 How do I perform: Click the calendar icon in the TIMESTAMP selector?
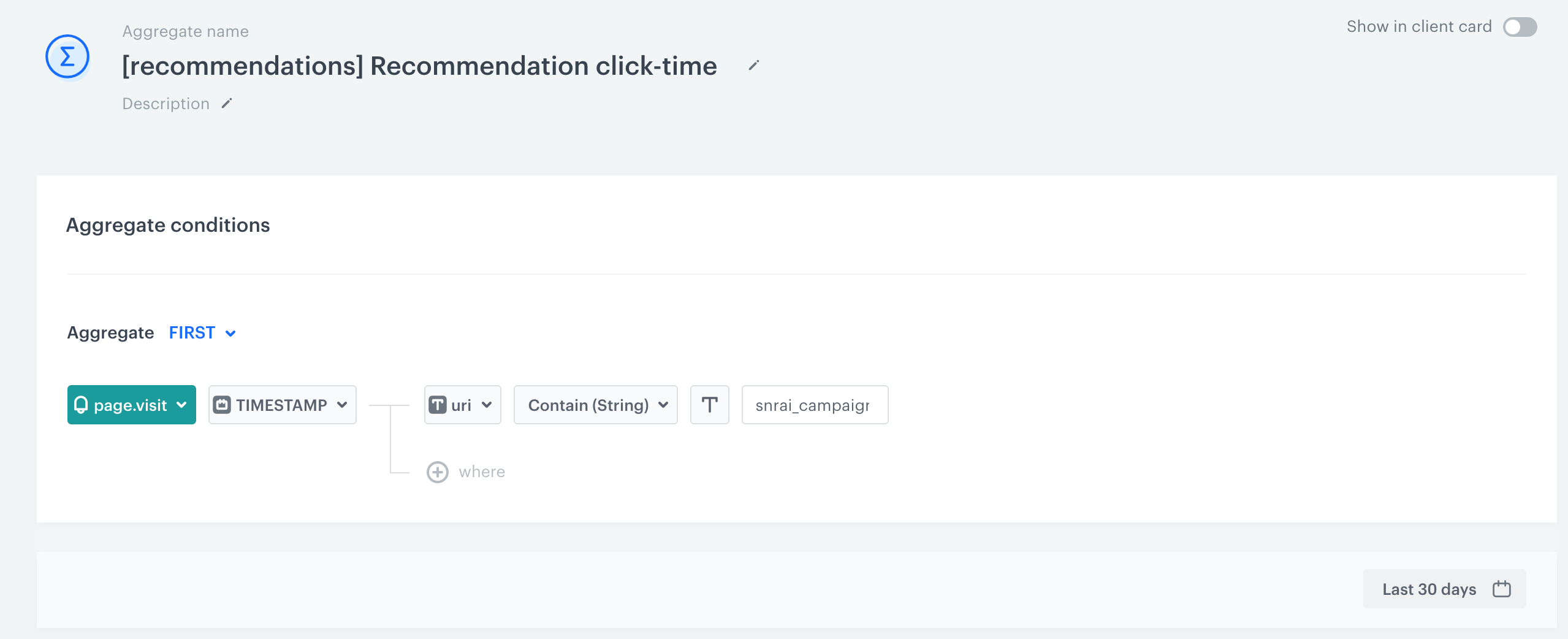pyautogui.click(x=222, y=405)
